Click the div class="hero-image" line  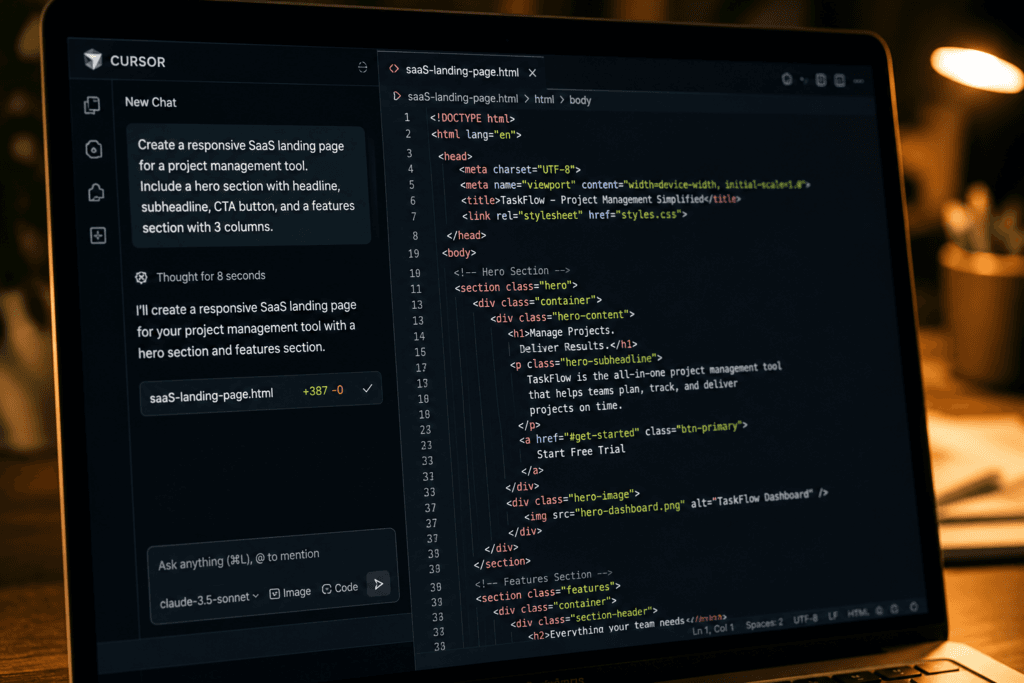(573, 498)
